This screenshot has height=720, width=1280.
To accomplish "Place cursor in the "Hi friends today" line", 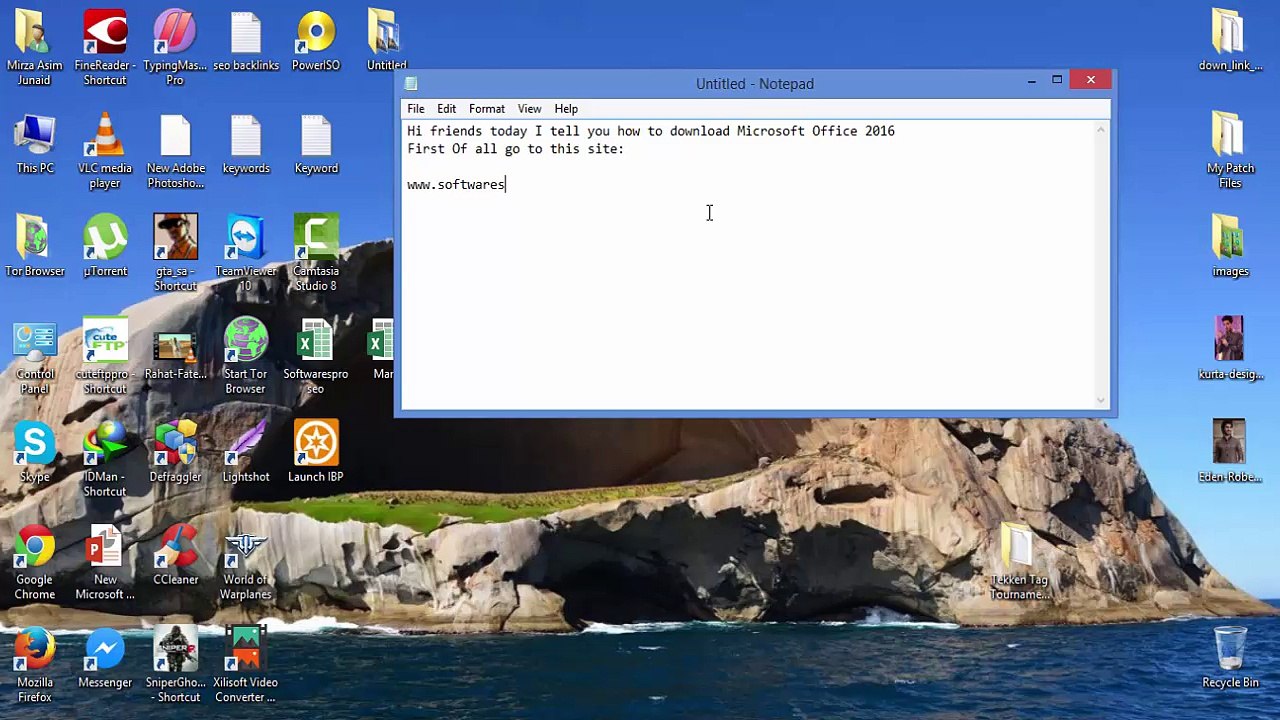I will click(651, 131).
